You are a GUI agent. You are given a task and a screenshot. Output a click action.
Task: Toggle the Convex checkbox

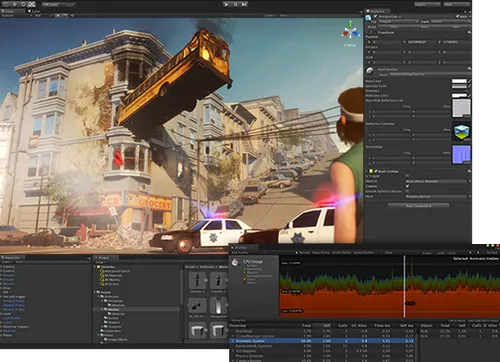pyautogui.click(x=407, y=186)
